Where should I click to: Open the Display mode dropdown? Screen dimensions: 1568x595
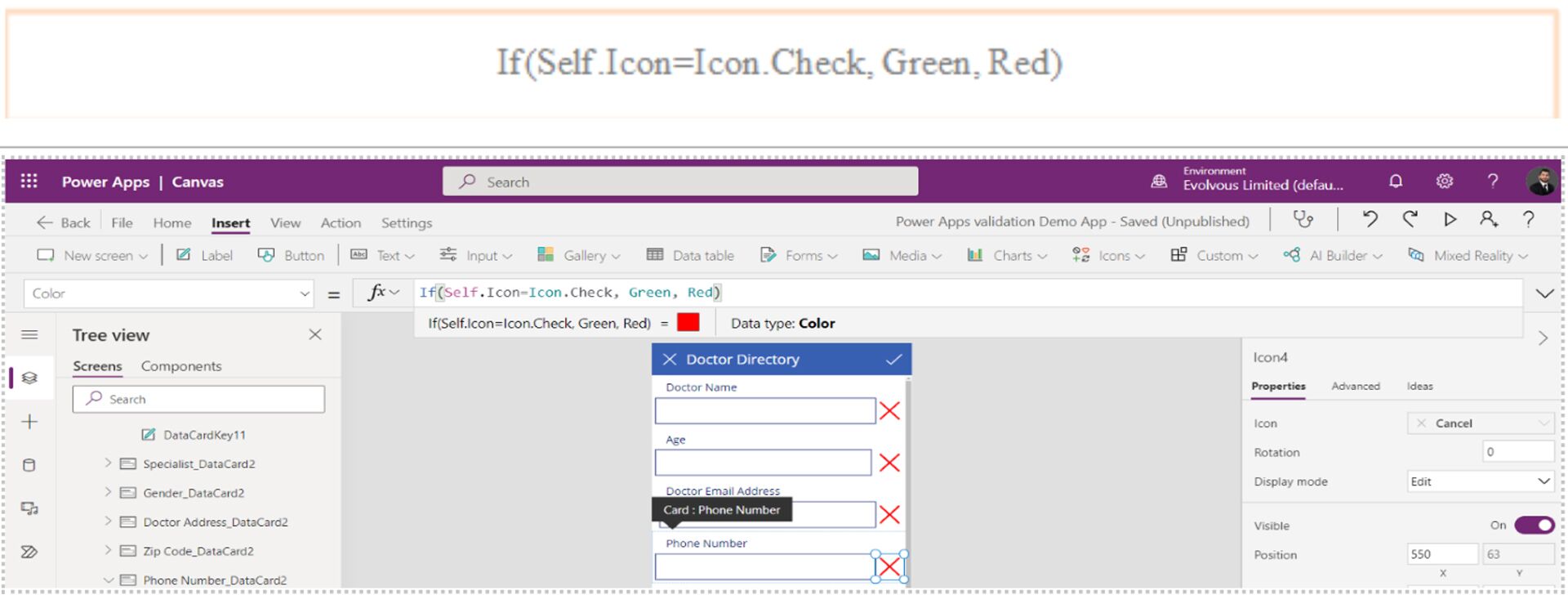[x=1480, y=481]
